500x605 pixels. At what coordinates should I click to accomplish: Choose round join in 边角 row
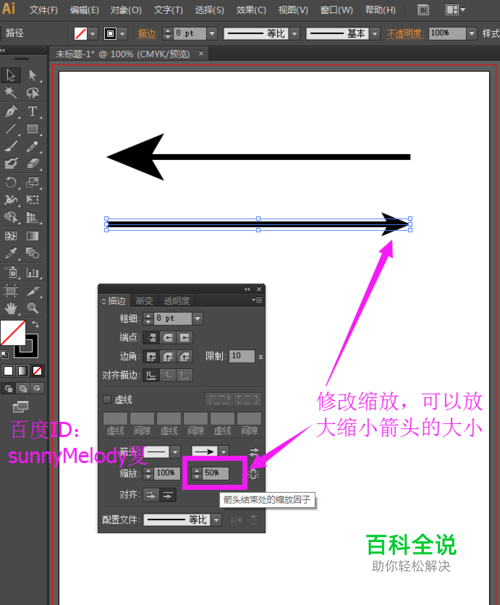pos(168,356)
